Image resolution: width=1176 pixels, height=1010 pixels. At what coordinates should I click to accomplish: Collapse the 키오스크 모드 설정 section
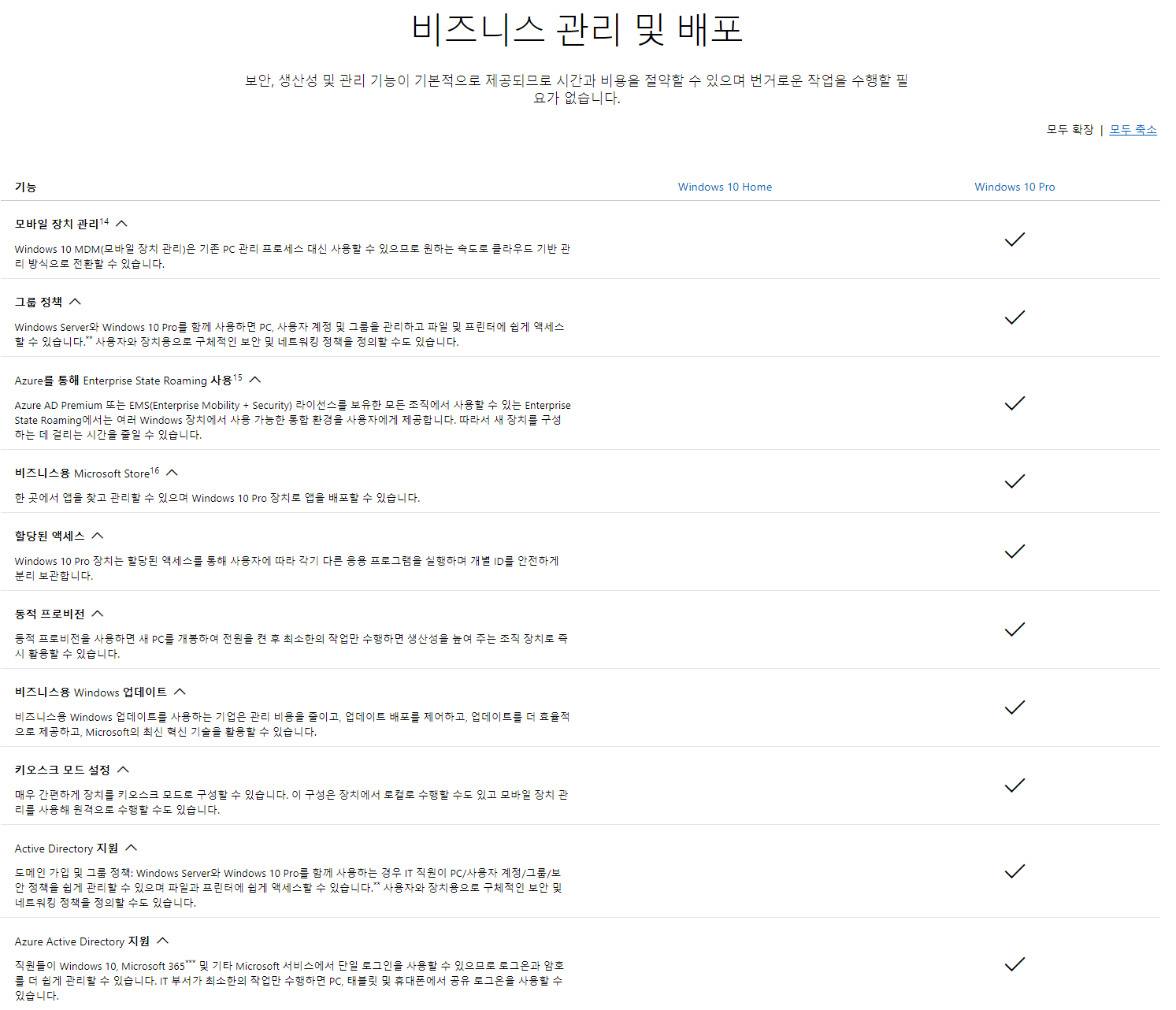(123, 769)
